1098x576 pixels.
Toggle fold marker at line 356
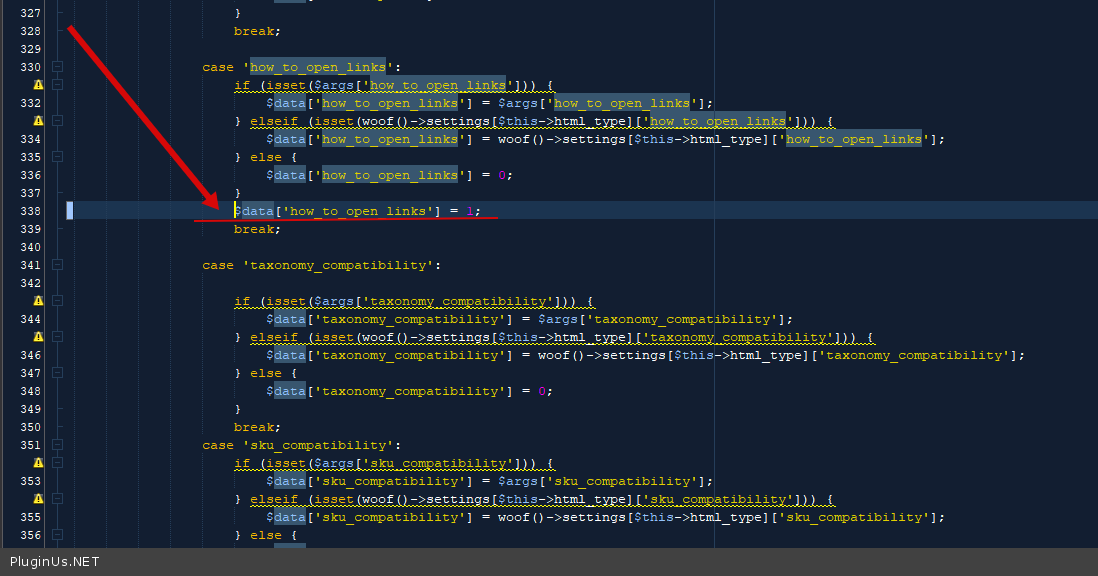click(x=58, y=535)
